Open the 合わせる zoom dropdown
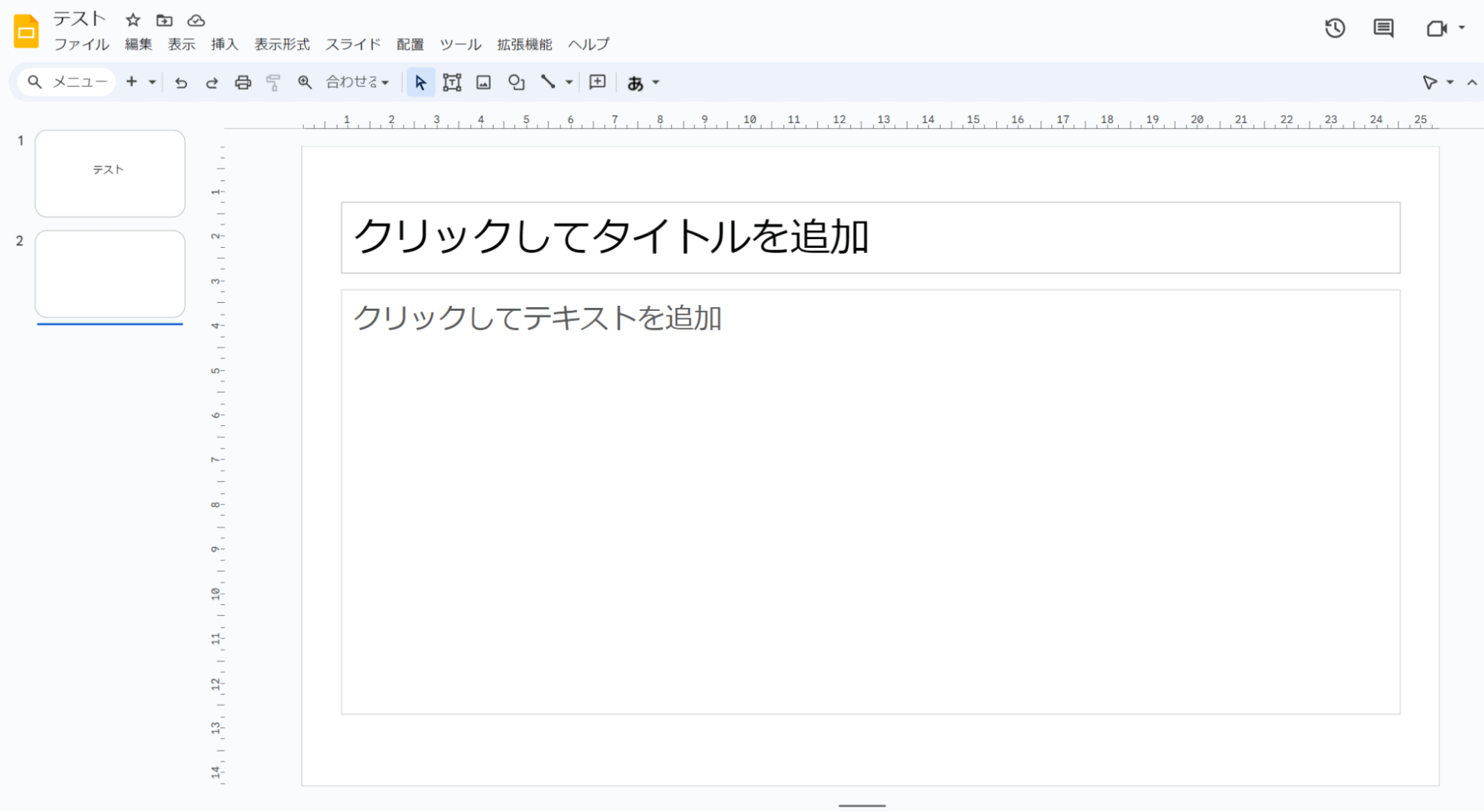 [357, 82]
